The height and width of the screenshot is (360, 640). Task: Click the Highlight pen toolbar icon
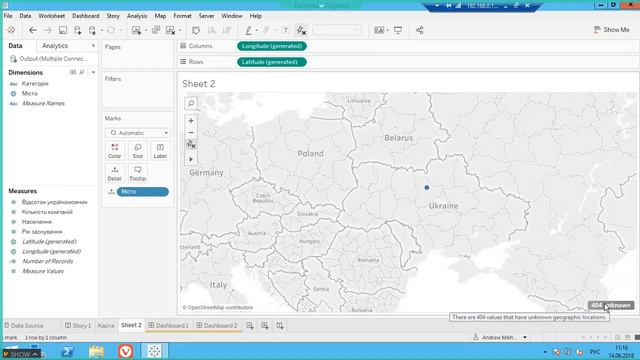(x=248, y=30)
